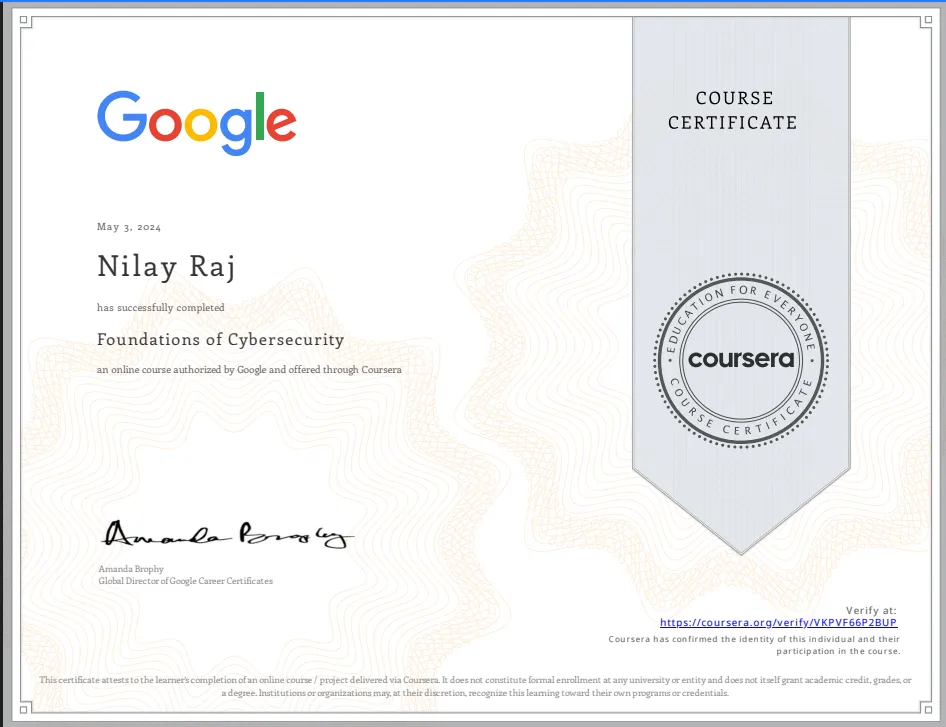
Task: Click the 'Verify at:' label
Action: coord(871,611)
